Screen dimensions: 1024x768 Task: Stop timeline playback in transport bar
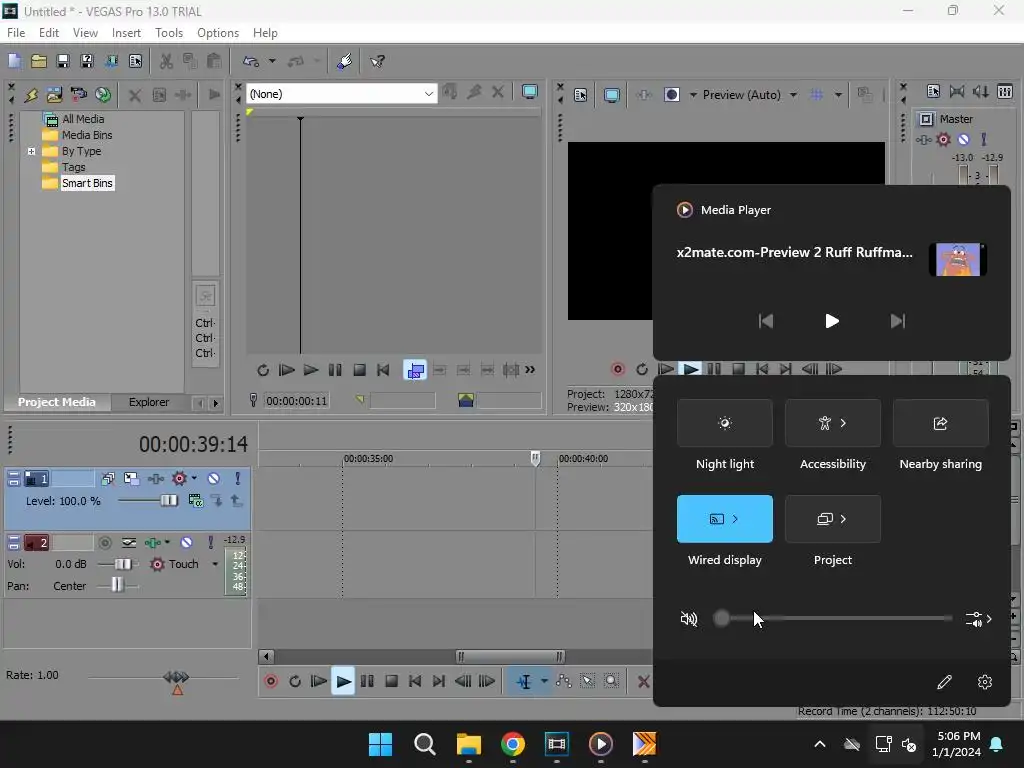coord(391,681)
